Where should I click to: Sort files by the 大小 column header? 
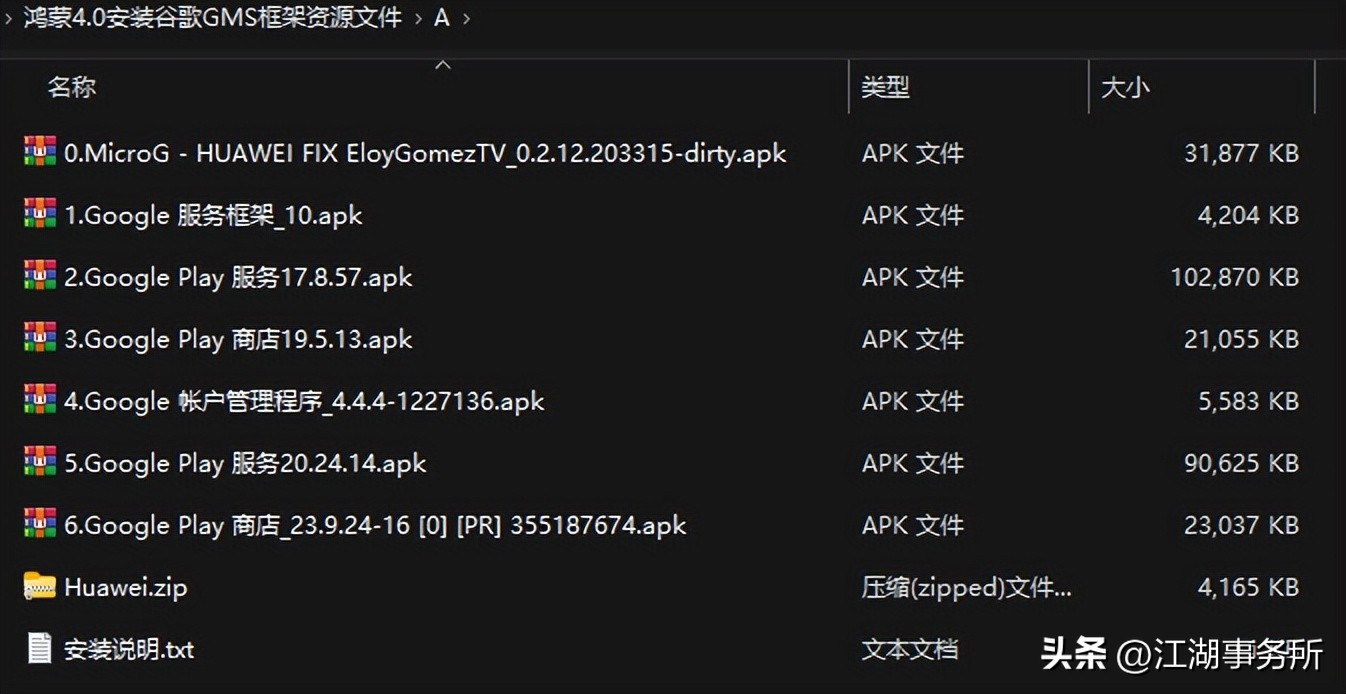coord(1126,87)
